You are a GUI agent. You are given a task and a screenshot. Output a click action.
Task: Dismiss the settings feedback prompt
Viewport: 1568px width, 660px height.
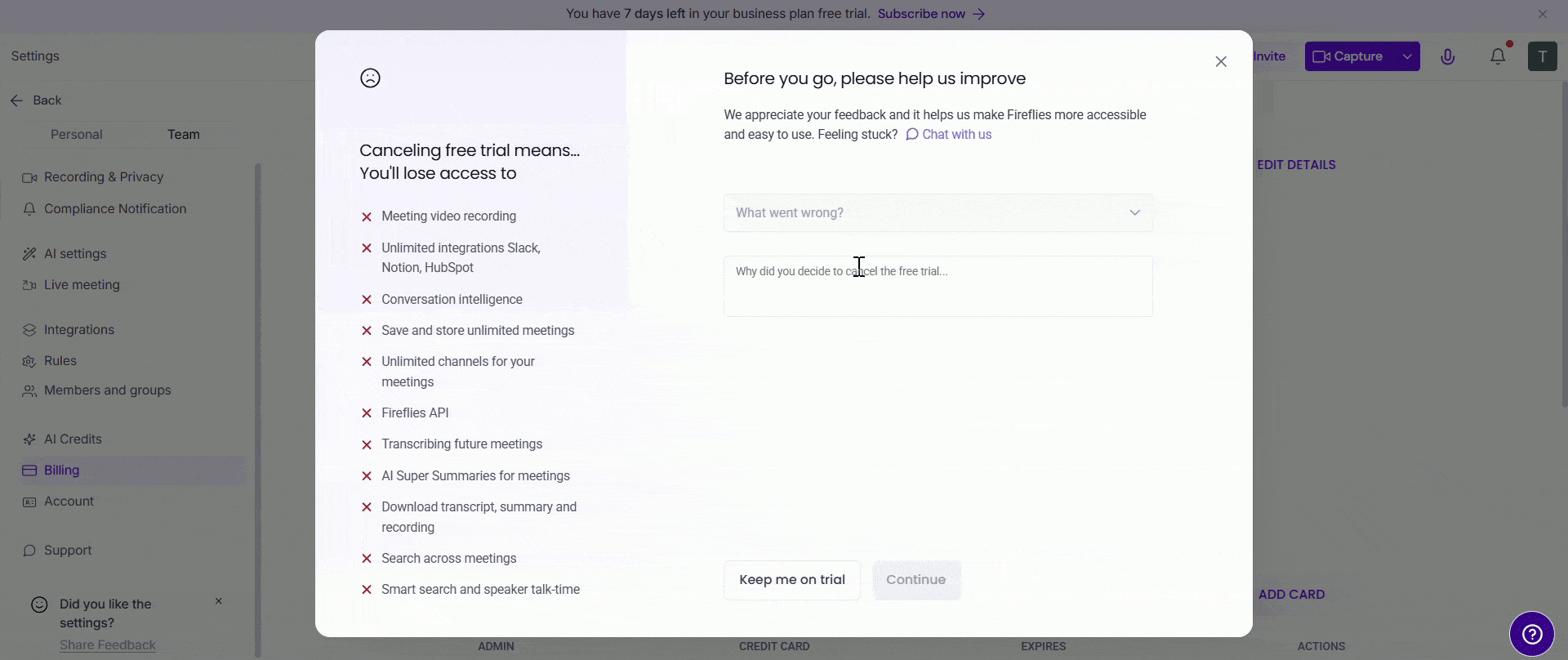[219, 601]
